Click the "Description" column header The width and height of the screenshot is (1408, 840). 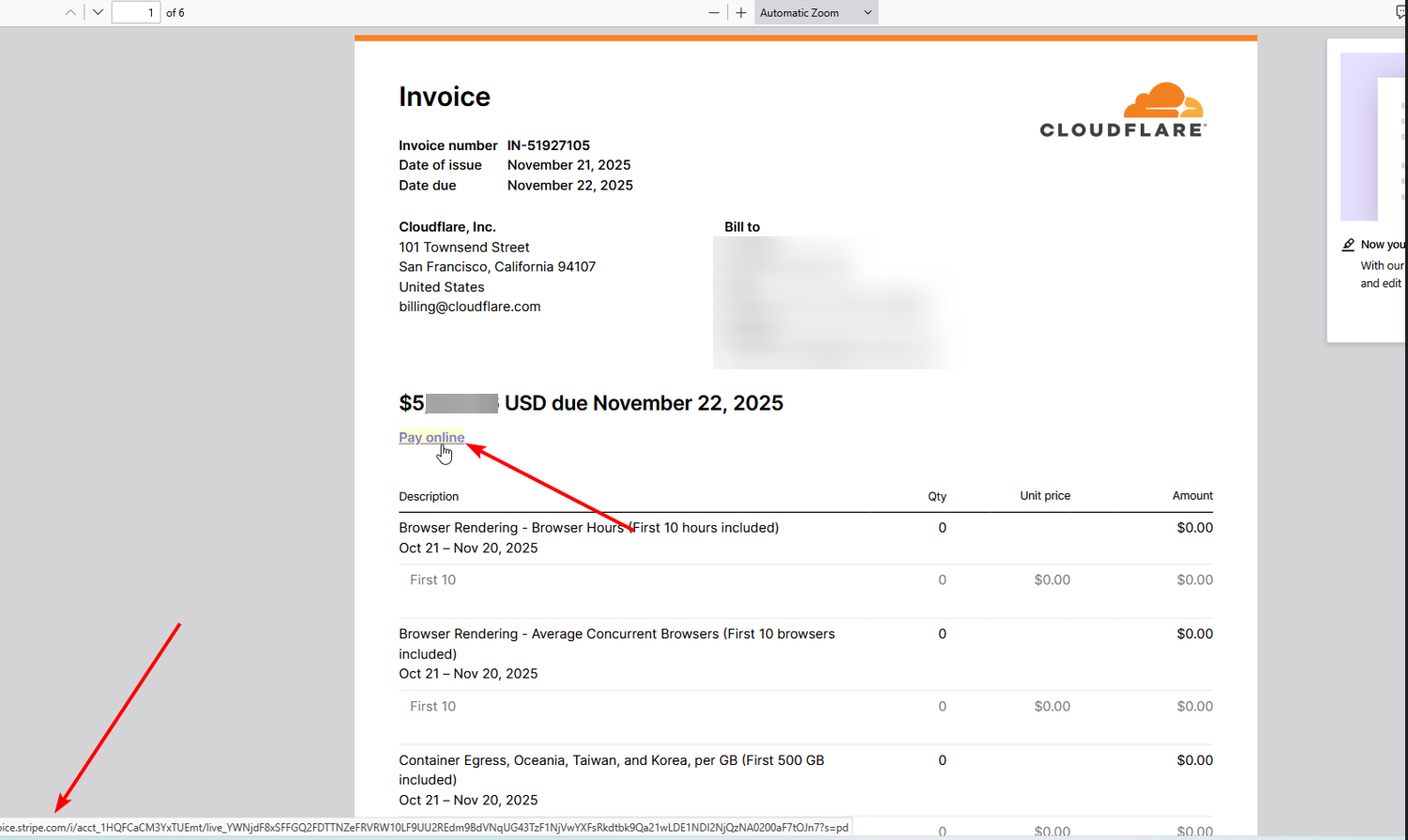coord(429,497)
